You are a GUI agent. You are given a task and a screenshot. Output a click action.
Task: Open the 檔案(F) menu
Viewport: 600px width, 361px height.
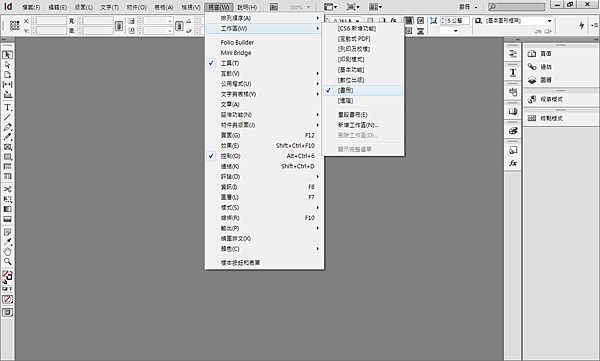[31, 7]
